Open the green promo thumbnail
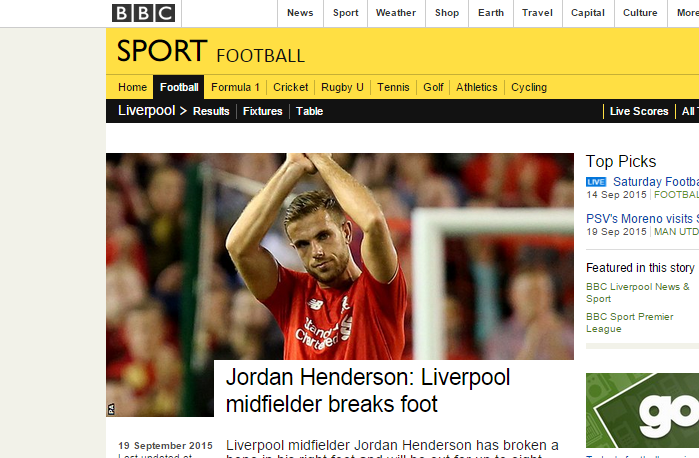The width and height of the screenshot is (699, 458). point(642,410)
